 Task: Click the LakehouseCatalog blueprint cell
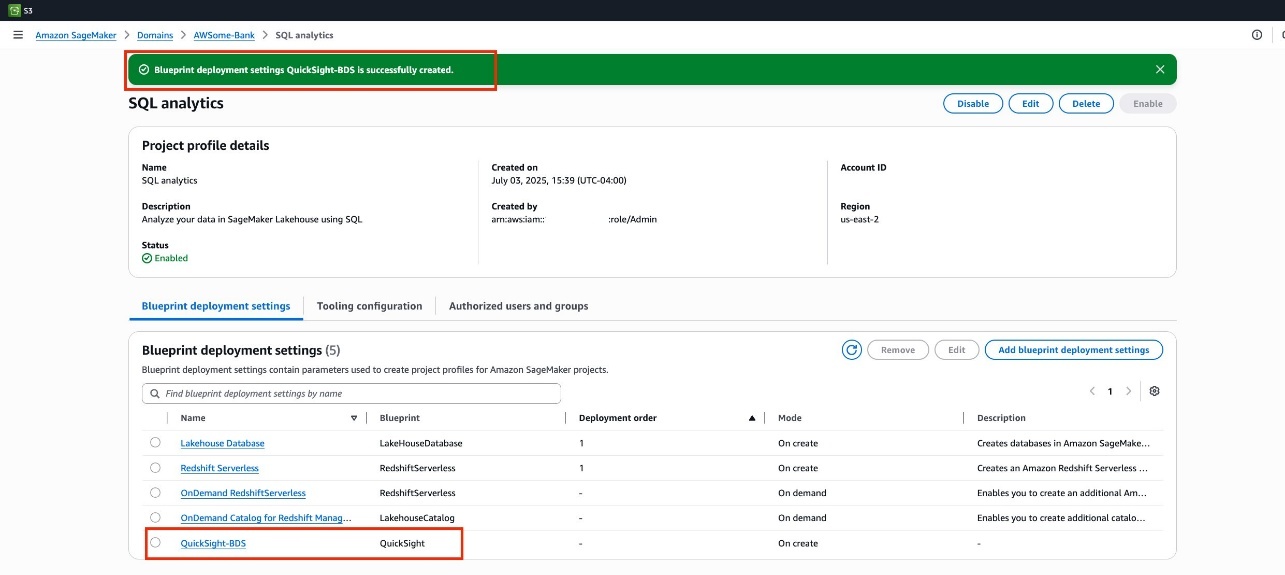pos(417,518)
